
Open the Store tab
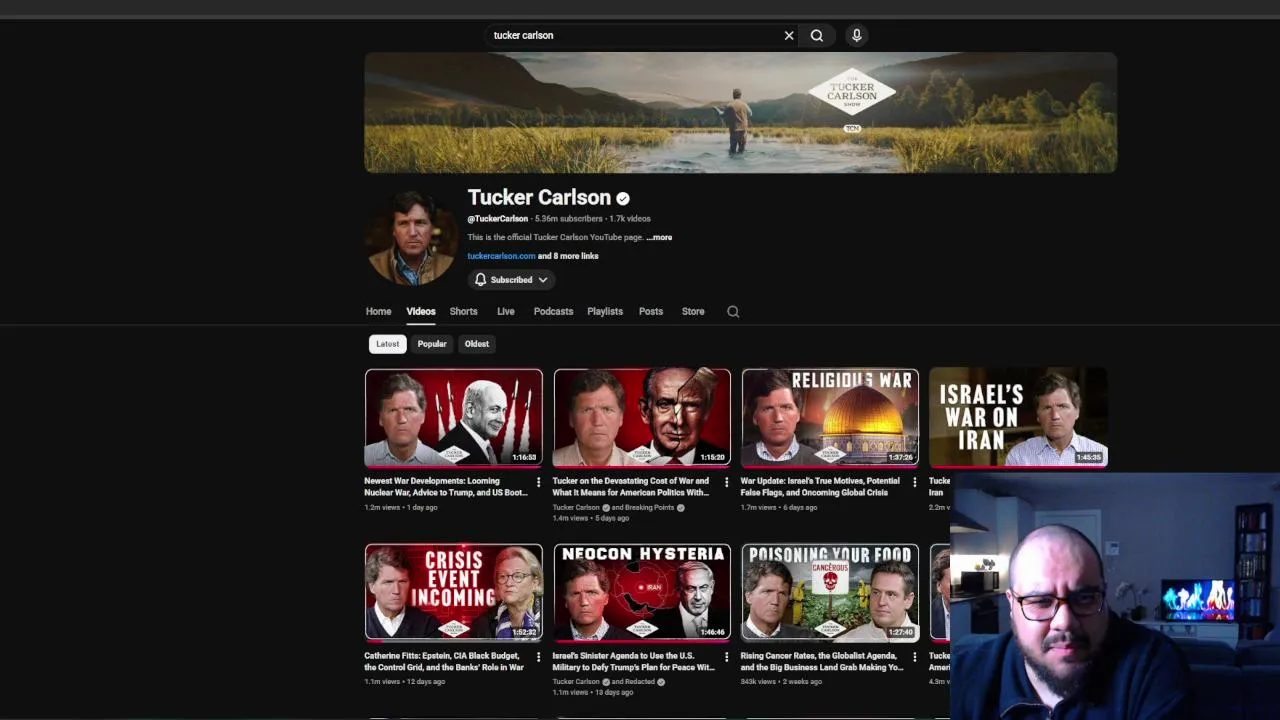click(693, 311)
